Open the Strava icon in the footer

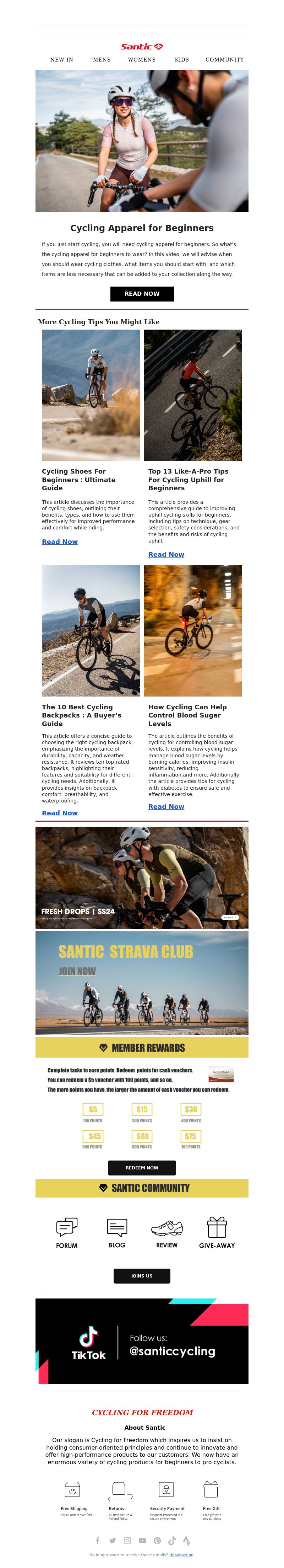(187, 1540)
